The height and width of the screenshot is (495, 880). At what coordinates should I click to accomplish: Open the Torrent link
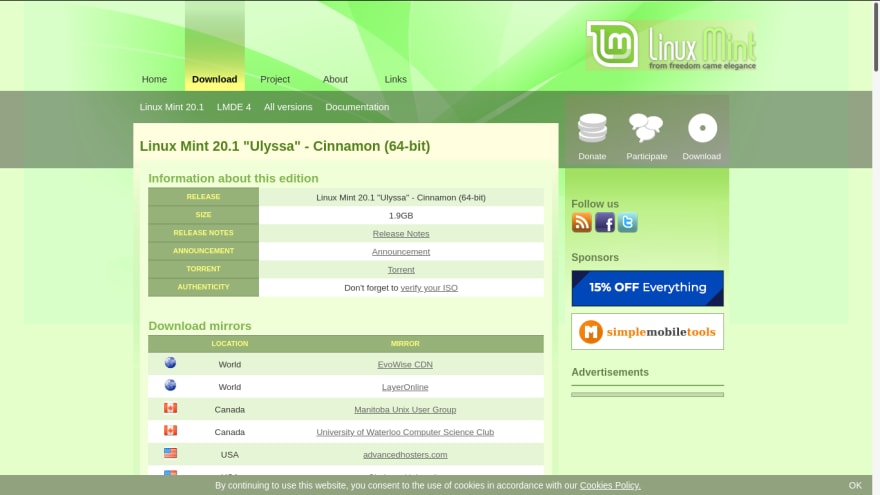pyautogui.click(x=401, y=269)
